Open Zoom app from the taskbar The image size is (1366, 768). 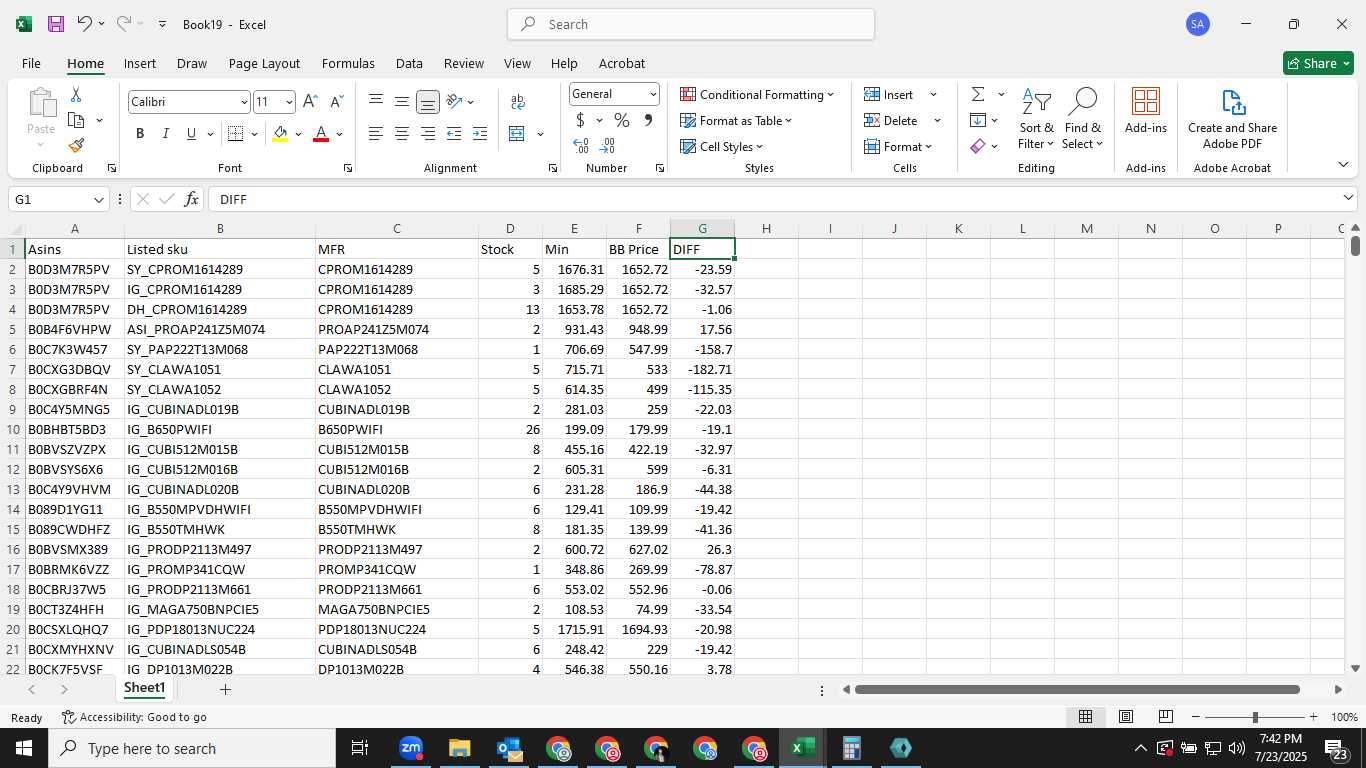tap(410, 748)
